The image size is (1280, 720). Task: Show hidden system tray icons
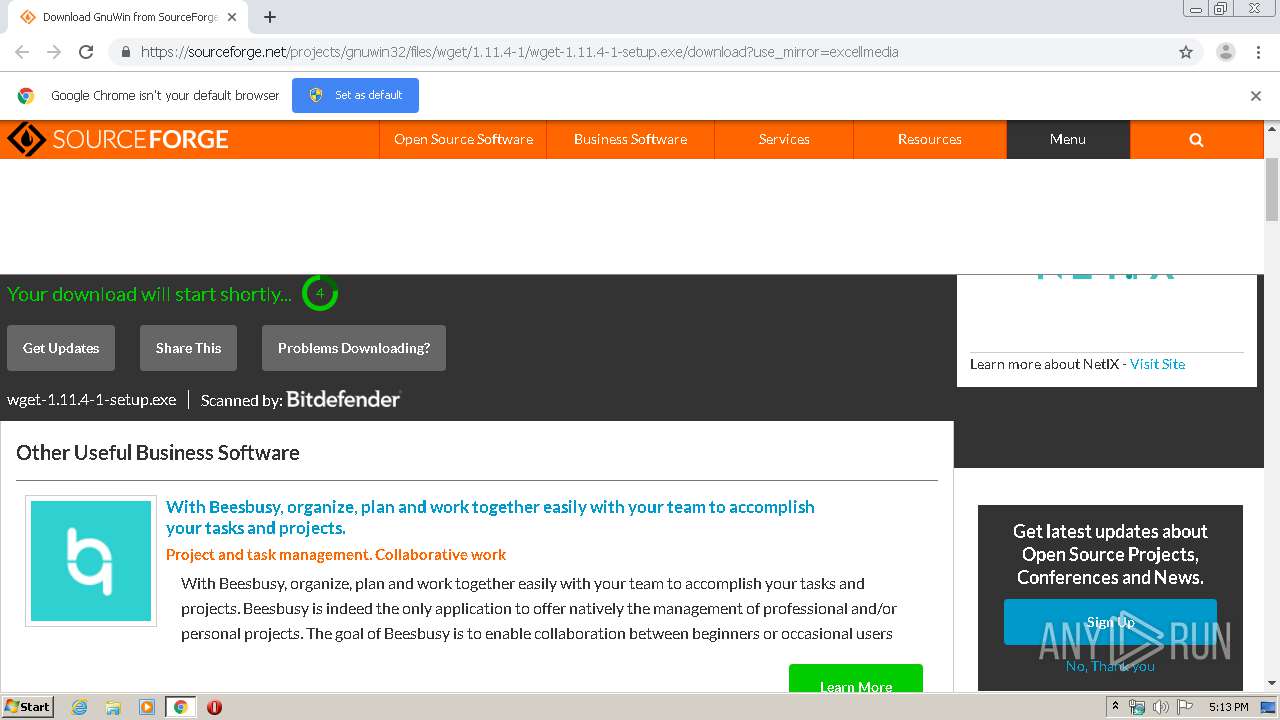coord(1116,706)
